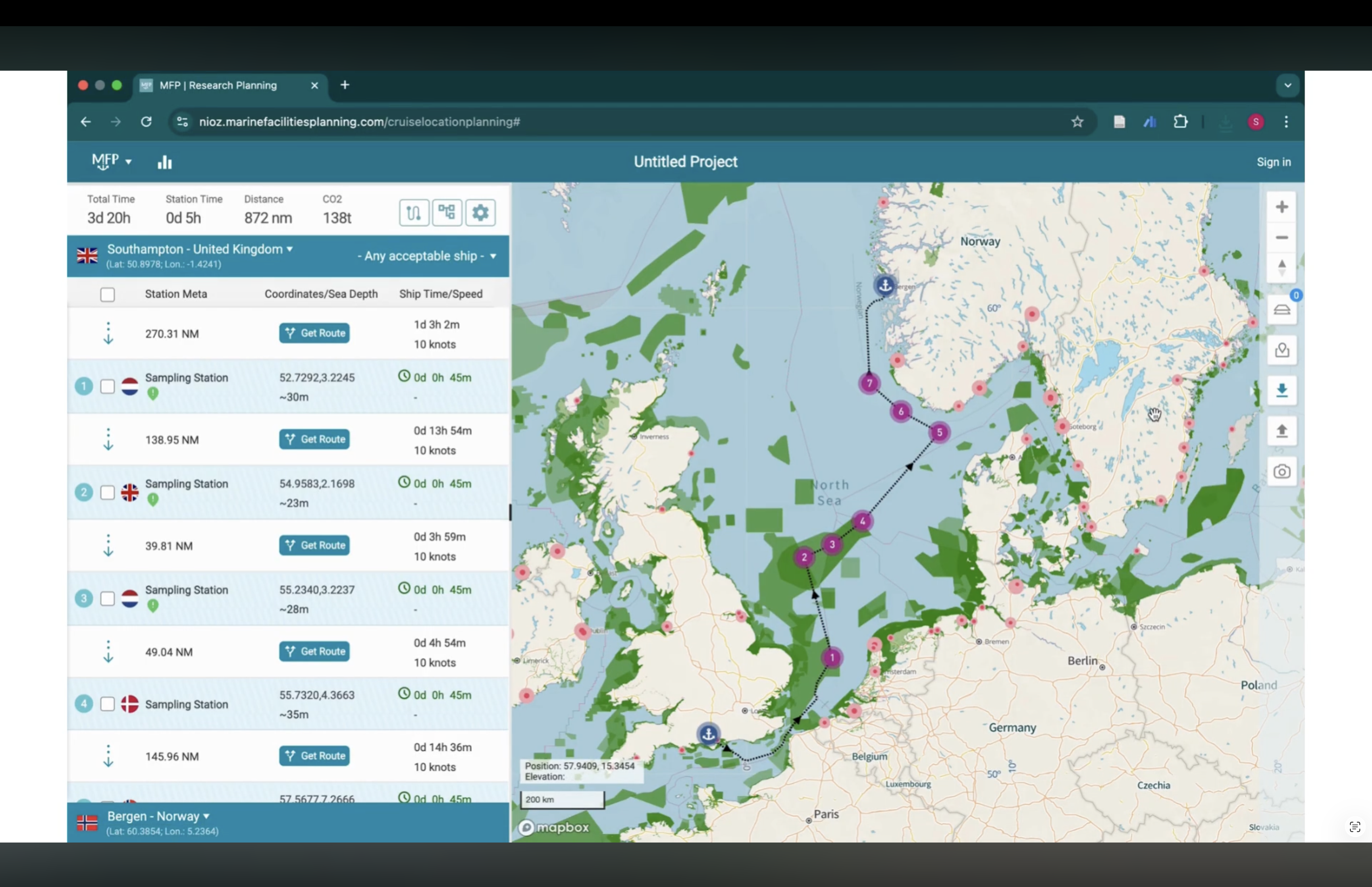Click station 2 marker on map
This screenshot has height=887, width=1372.
[804, 557]
